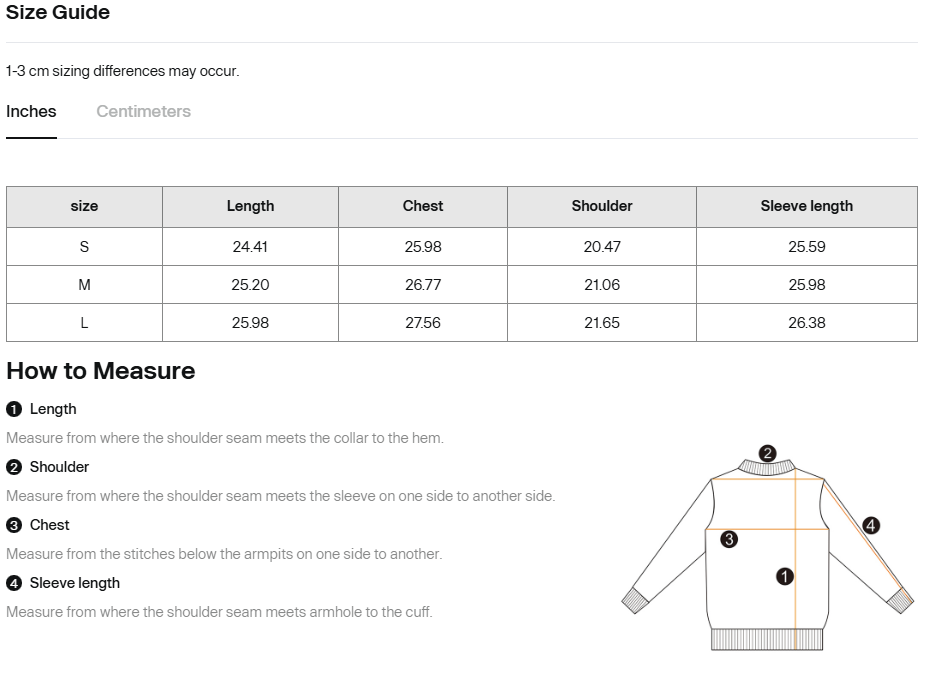Click the Shoulder column header
The image size is (927, 683).
(x=602, y=206)
